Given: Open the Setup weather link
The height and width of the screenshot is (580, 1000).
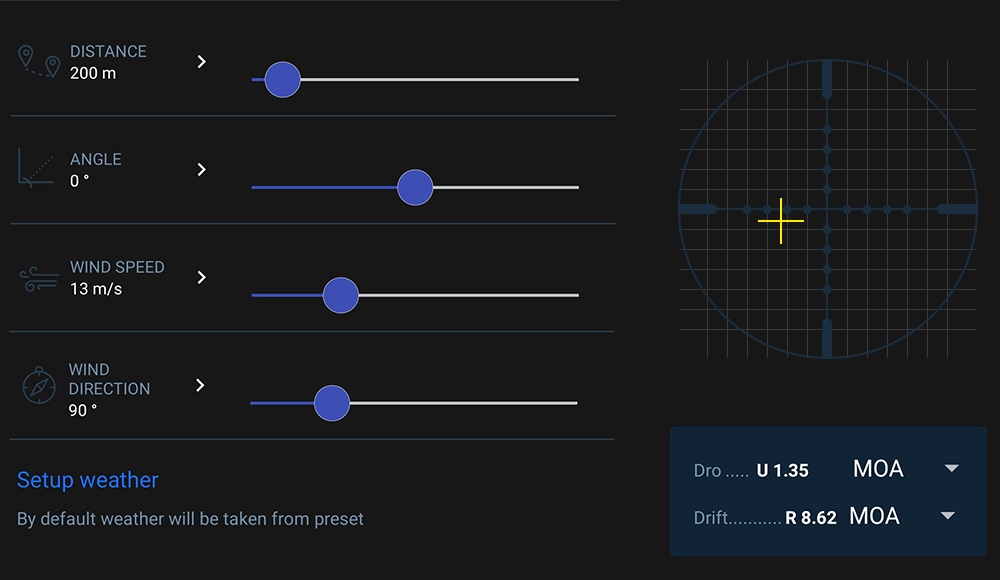Looking at the screenshot, I should point(88,480).
